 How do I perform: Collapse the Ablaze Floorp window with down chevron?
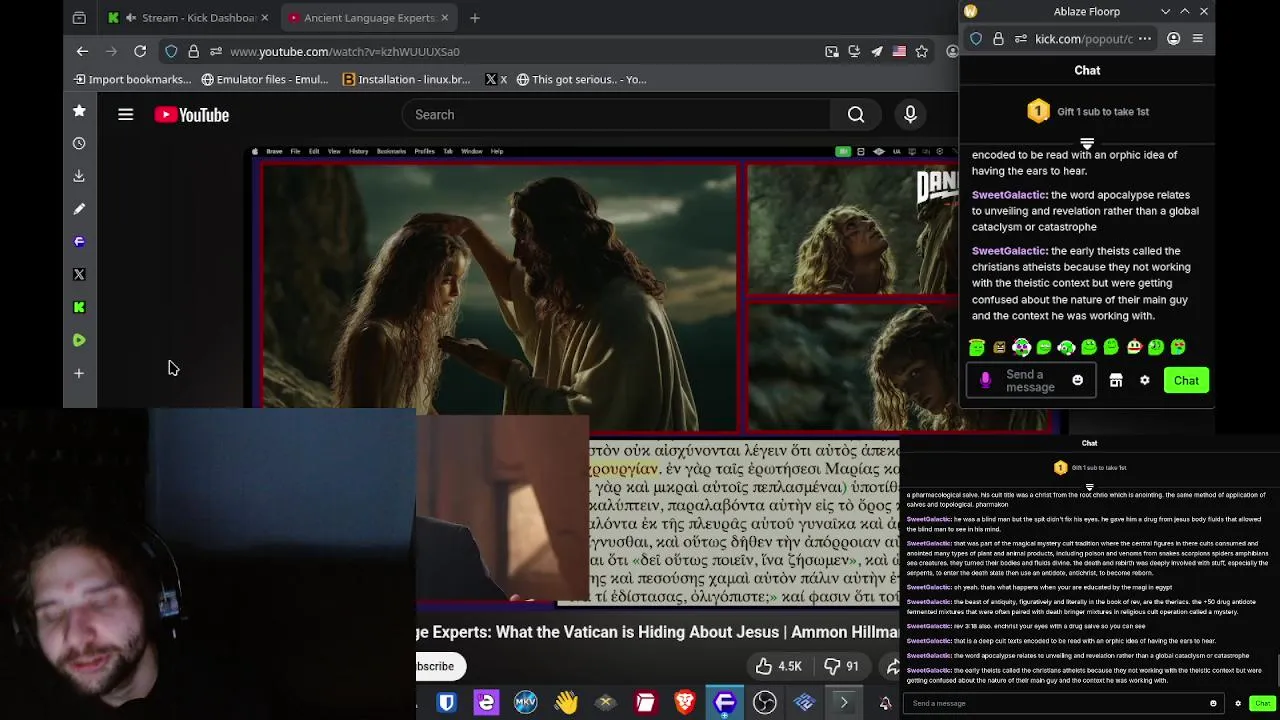[1165, 11]
